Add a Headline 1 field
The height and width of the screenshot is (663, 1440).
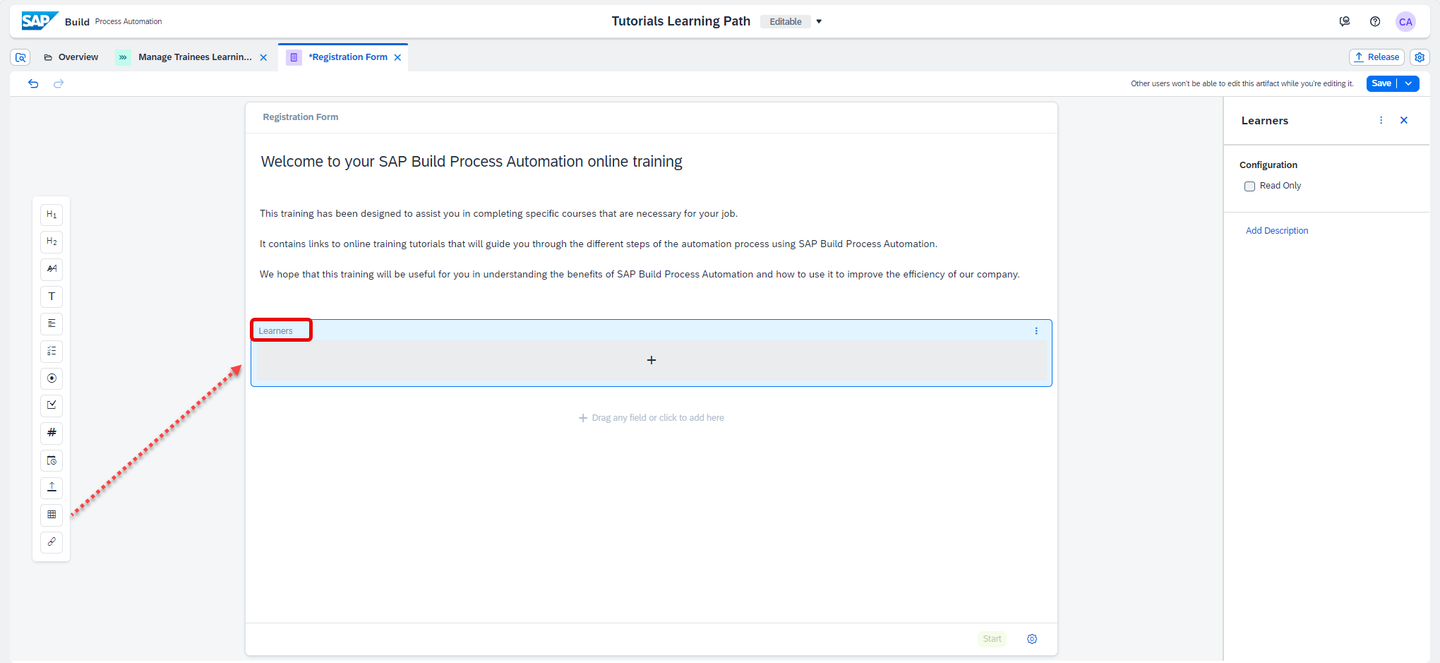(x=51, y=214)
